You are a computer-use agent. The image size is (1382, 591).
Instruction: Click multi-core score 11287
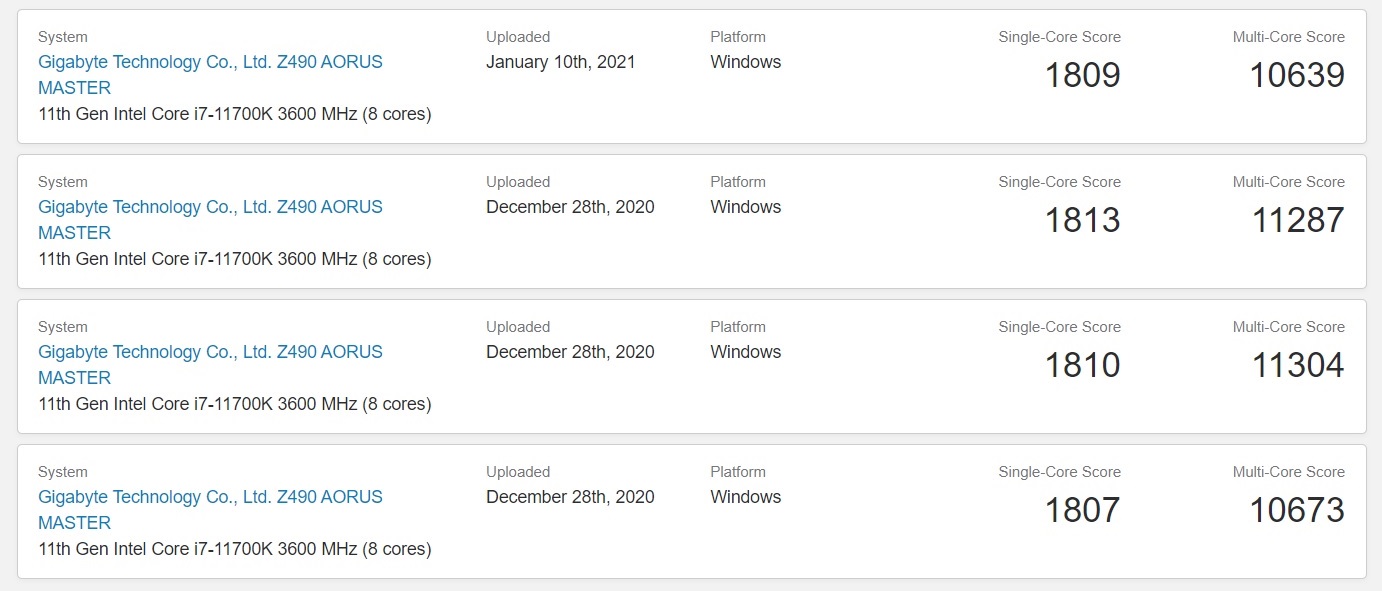(x=1298, y=220)
